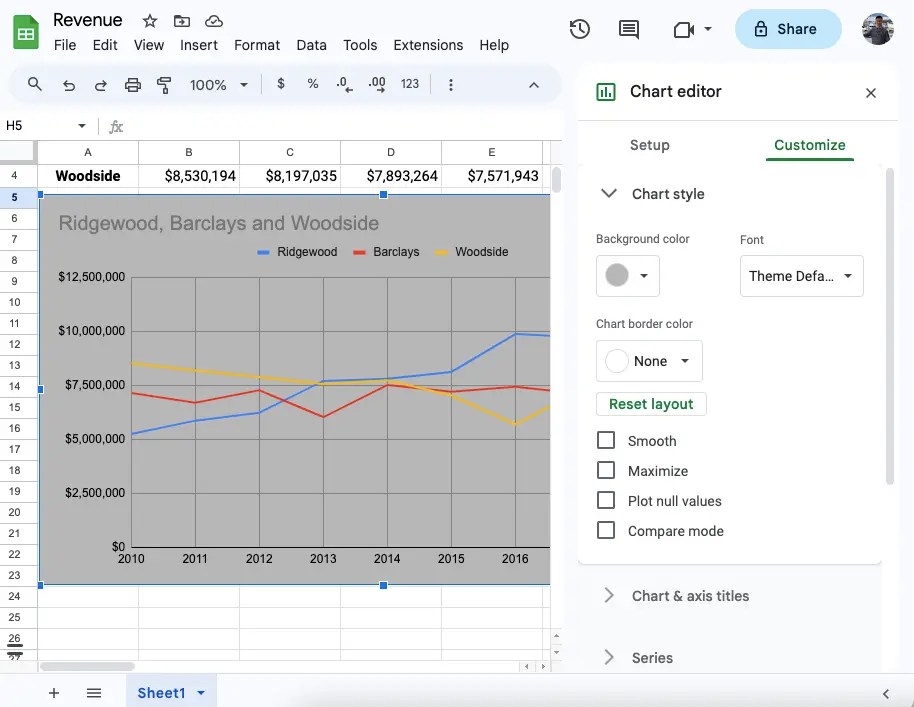Select the Paint format tool

164,84
